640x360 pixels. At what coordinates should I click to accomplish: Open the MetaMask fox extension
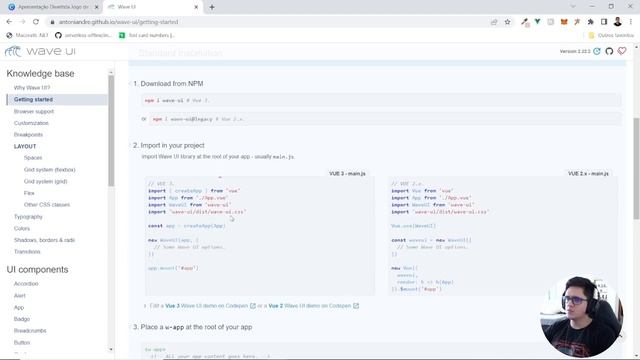click(564, 22)
